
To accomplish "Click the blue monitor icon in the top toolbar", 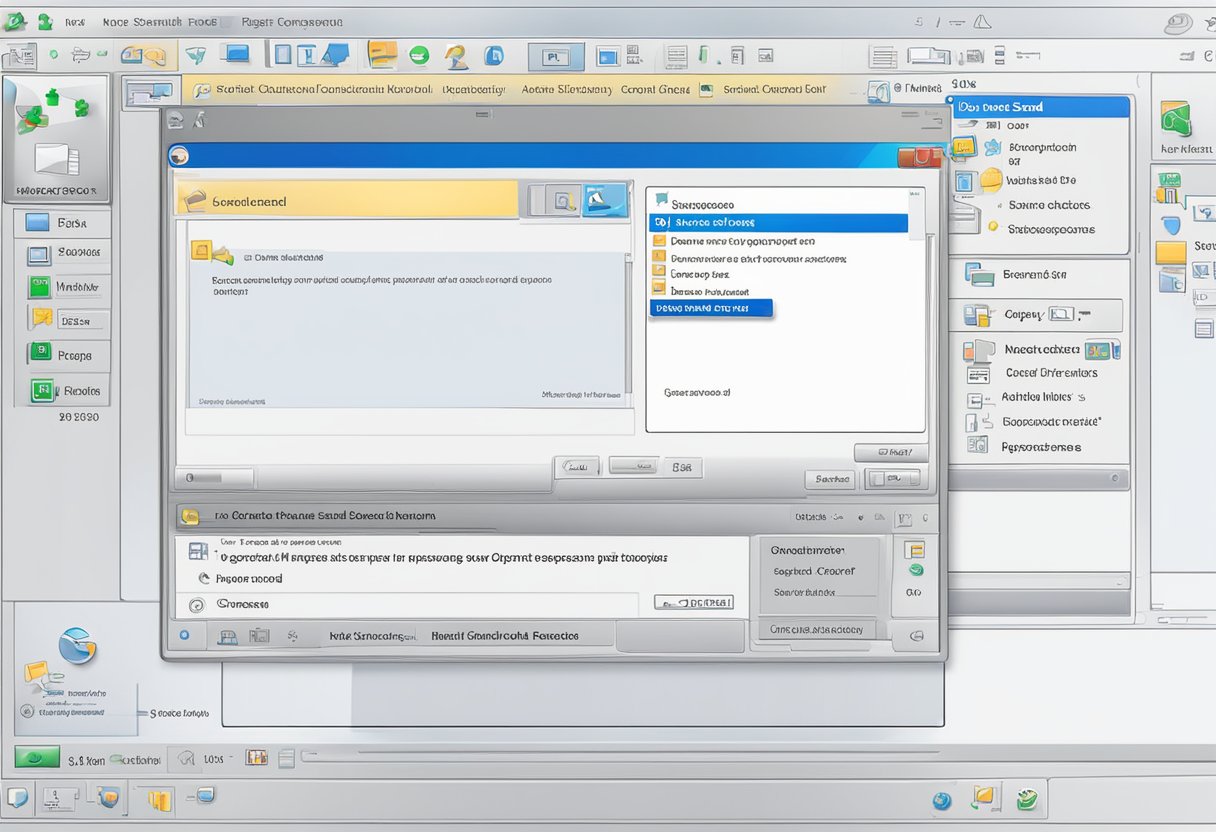I will click(236, 55).
